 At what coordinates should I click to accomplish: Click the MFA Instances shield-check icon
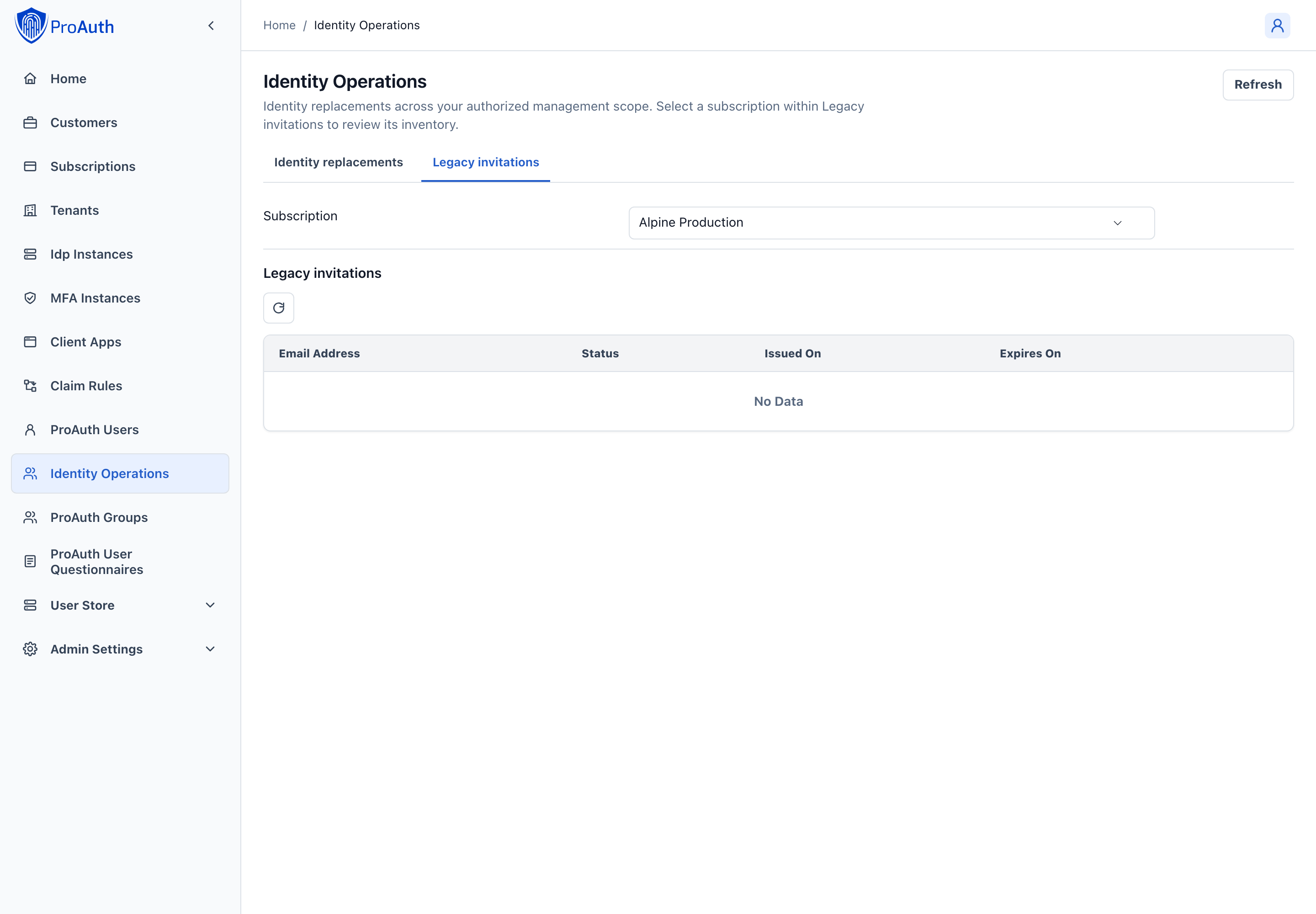(30, 298)
